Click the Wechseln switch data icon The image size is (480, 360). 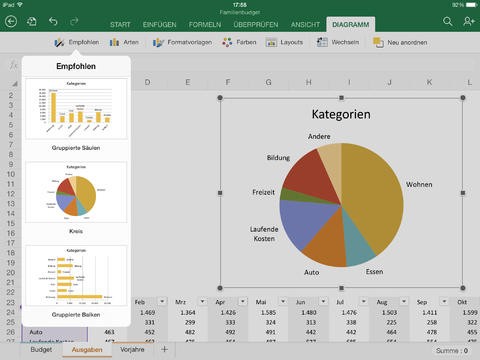[322, 42]
